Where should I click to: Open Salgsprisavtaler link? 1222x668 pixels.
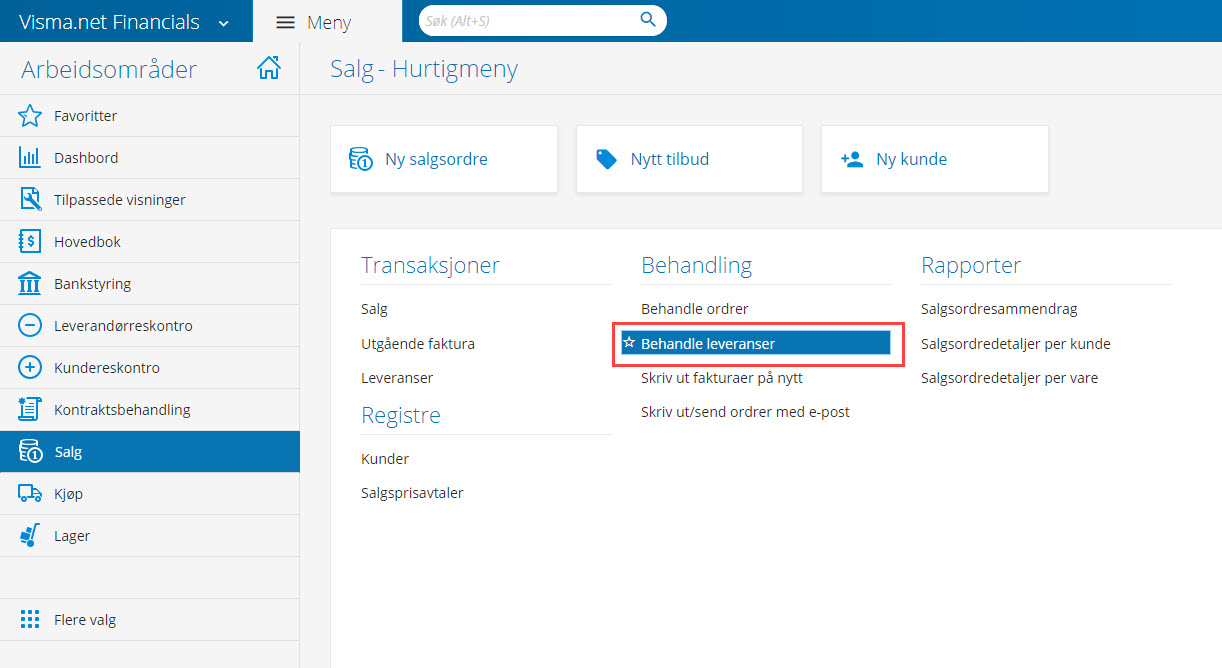point(412,493)
